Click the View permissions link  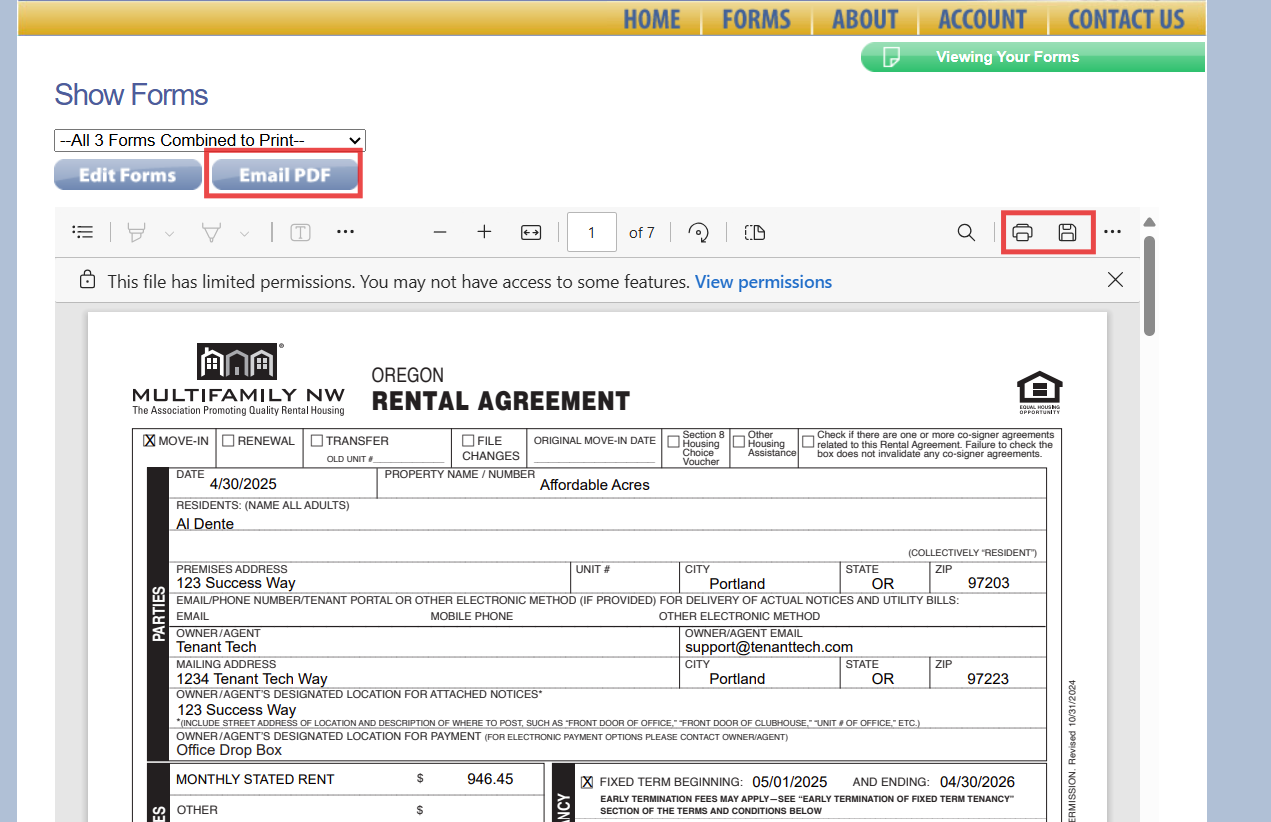coord(763,282)
